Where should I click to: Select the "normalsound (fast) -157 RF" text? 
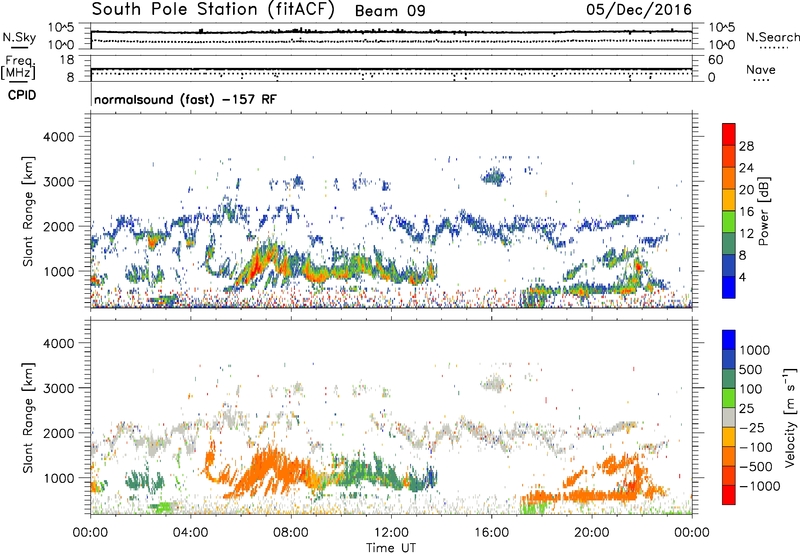click(x=185, y=99)
